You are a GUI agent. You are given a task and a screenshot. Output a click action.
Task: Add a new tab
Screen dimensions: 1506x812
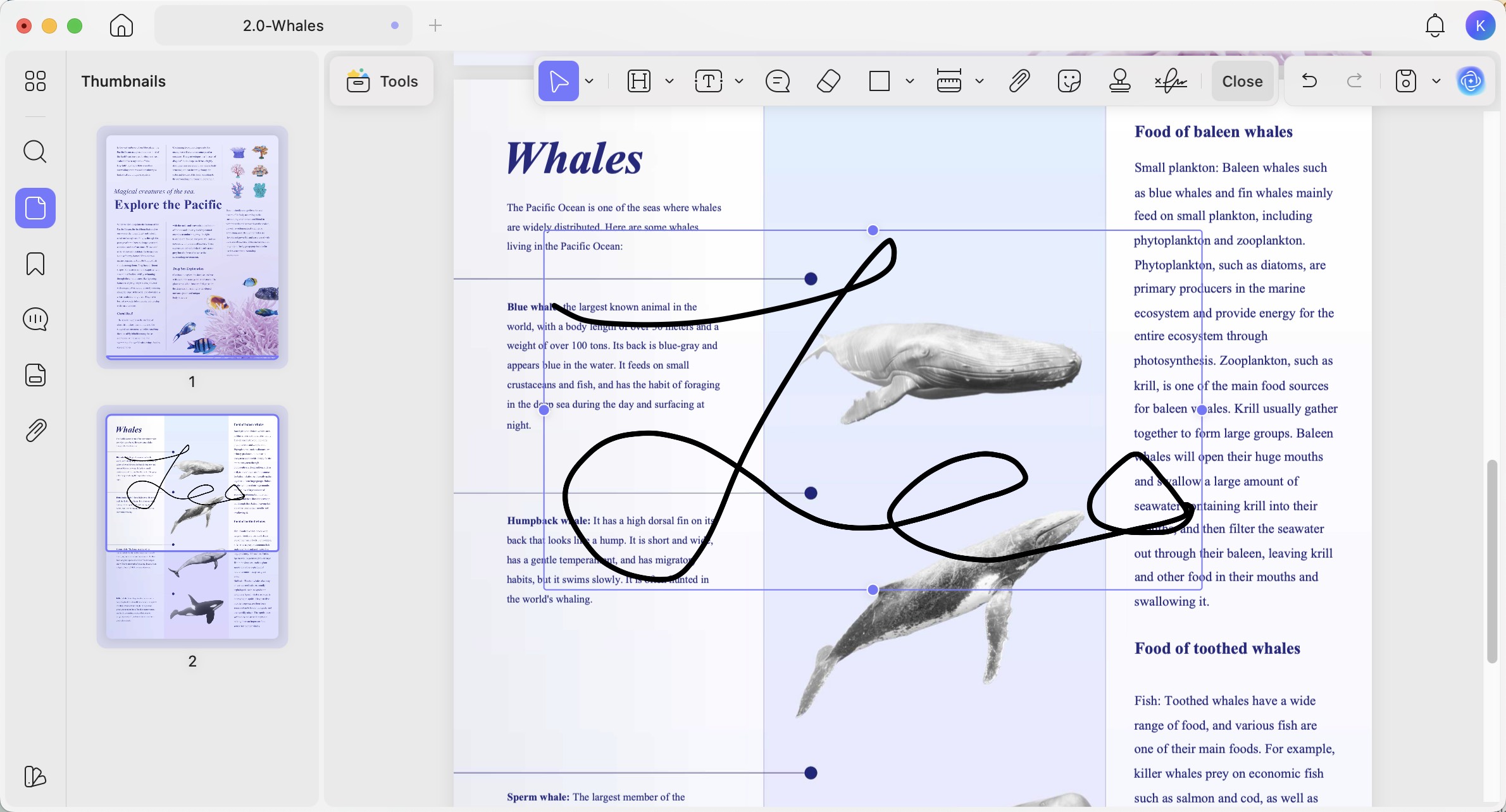(435, 25)
